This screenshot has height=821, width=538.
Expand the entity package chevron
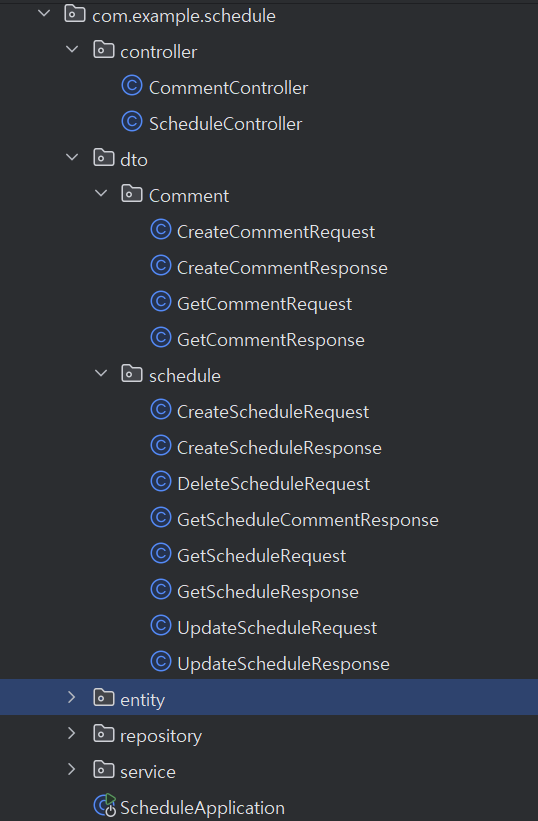coord(72,697)
